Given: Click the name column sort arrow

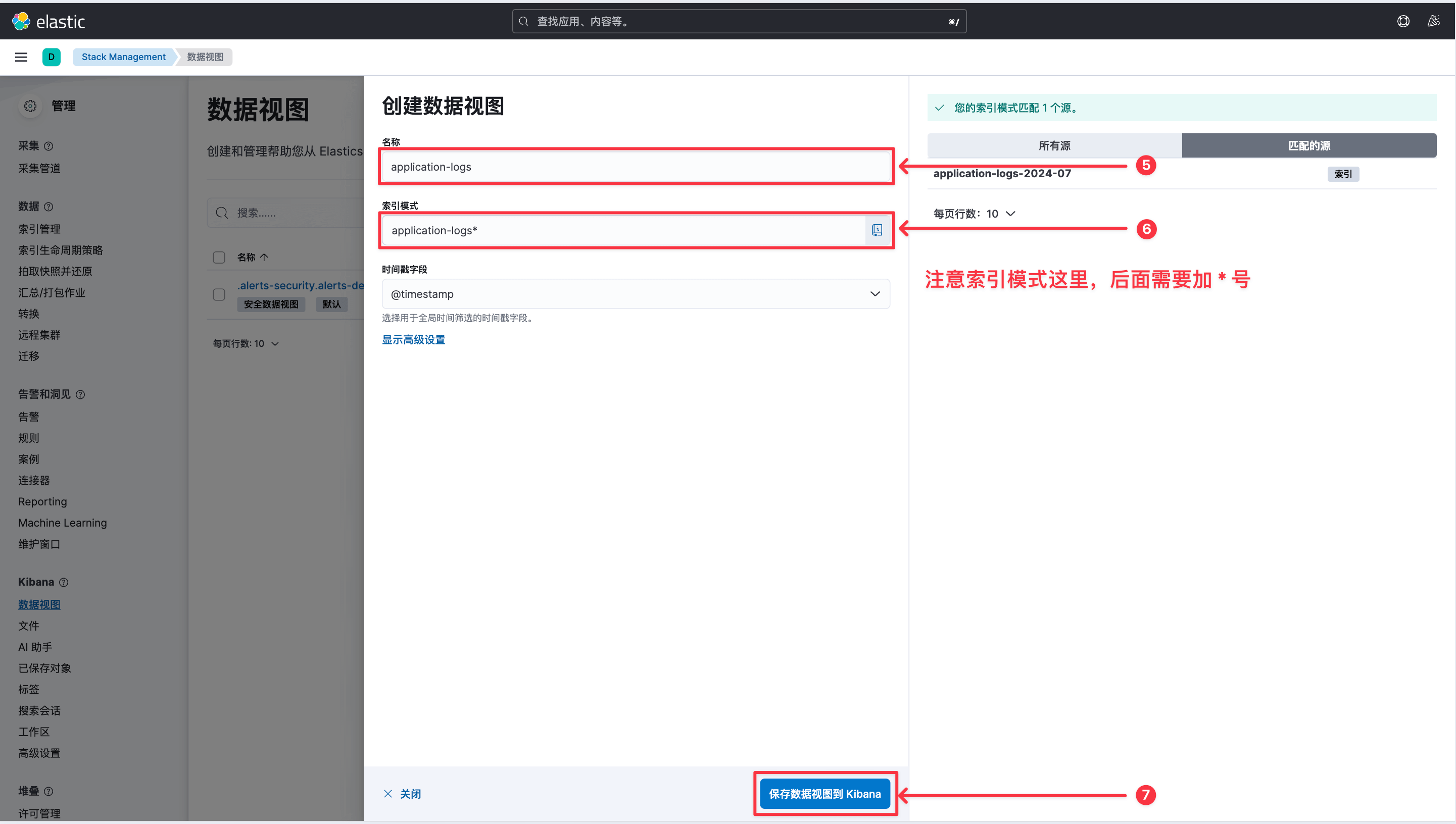Looking at the screenshot, I should [x=264, y=257].
